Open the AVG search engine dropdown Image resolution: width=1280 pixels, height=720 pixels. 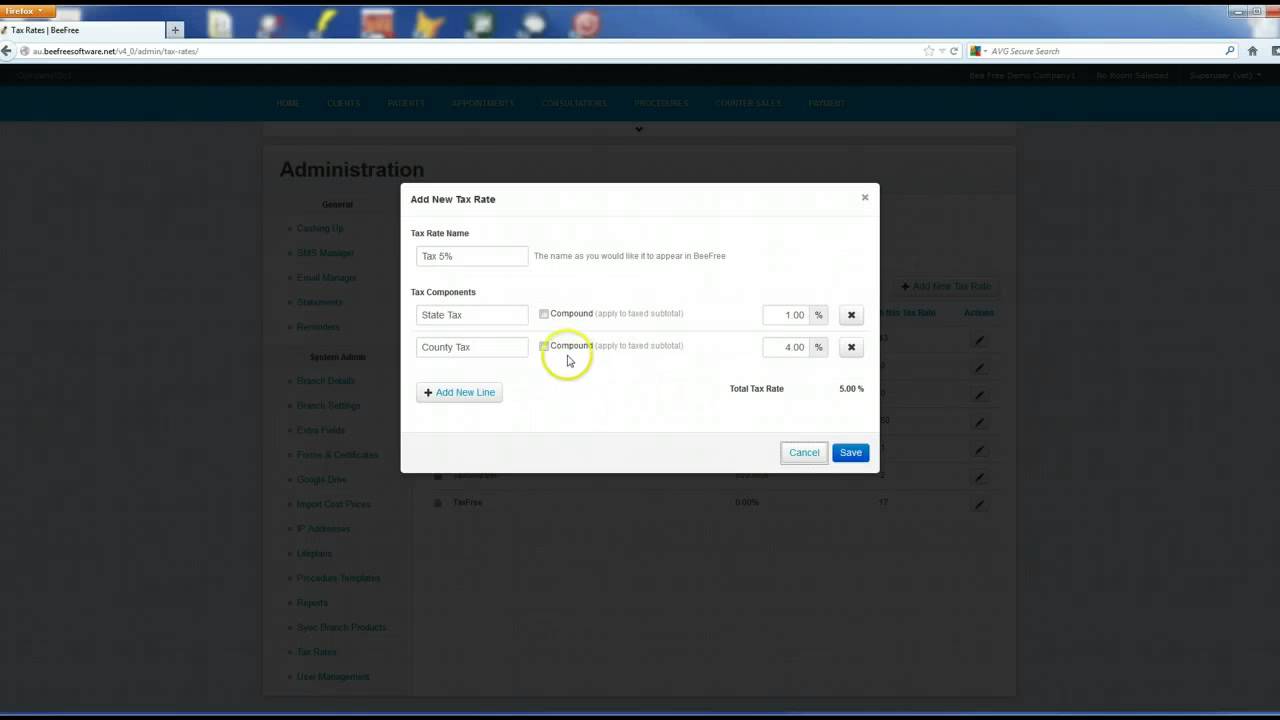pos(979,51)
